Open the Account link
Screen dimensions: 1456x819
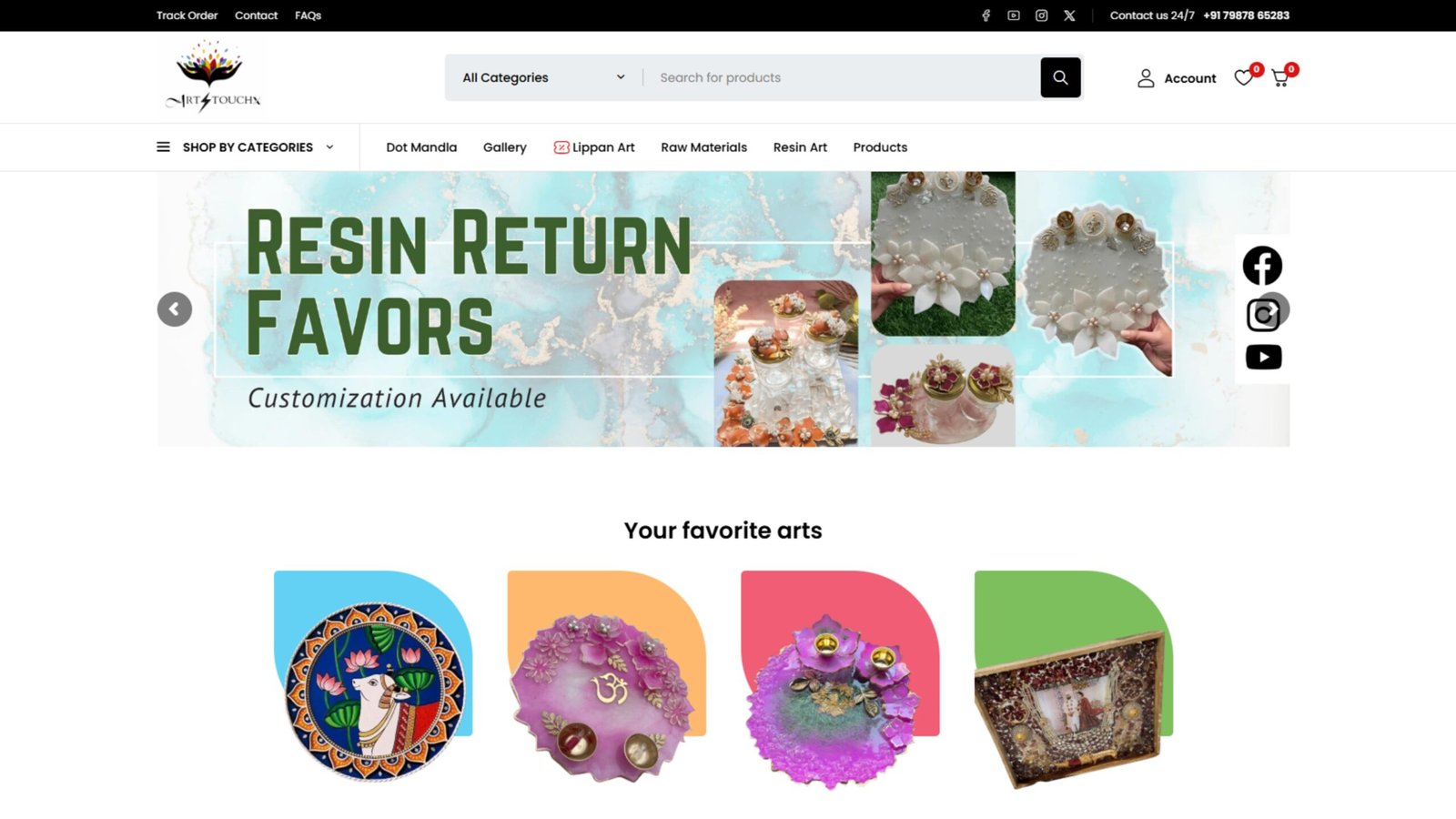(x=1177, y=78)
